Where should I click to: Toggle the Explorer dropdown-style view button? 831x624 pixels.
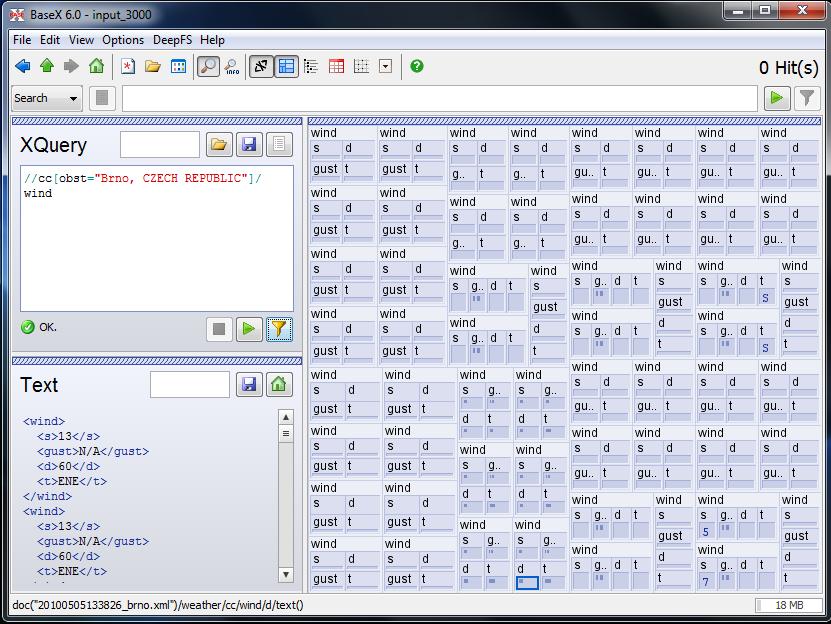[386, 66]
